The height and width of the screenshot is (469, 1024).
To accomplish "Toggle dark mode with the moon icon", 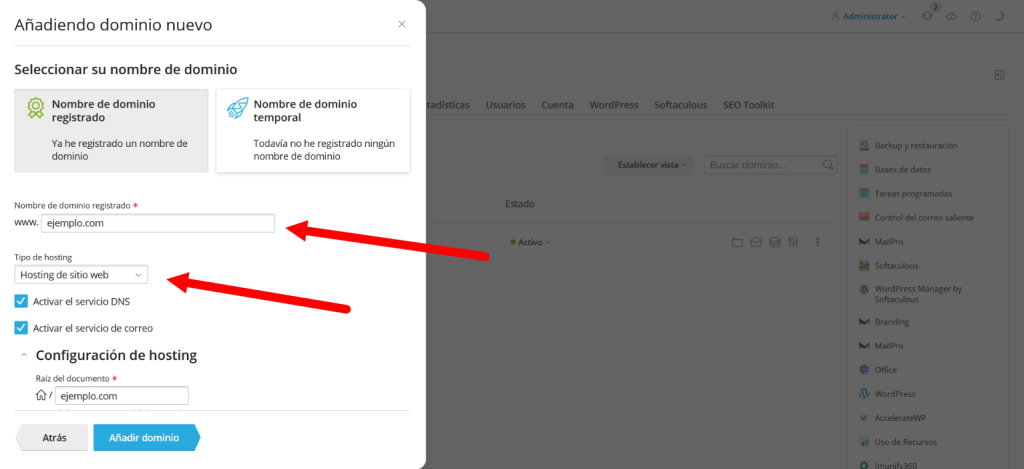I will point(999,17).
